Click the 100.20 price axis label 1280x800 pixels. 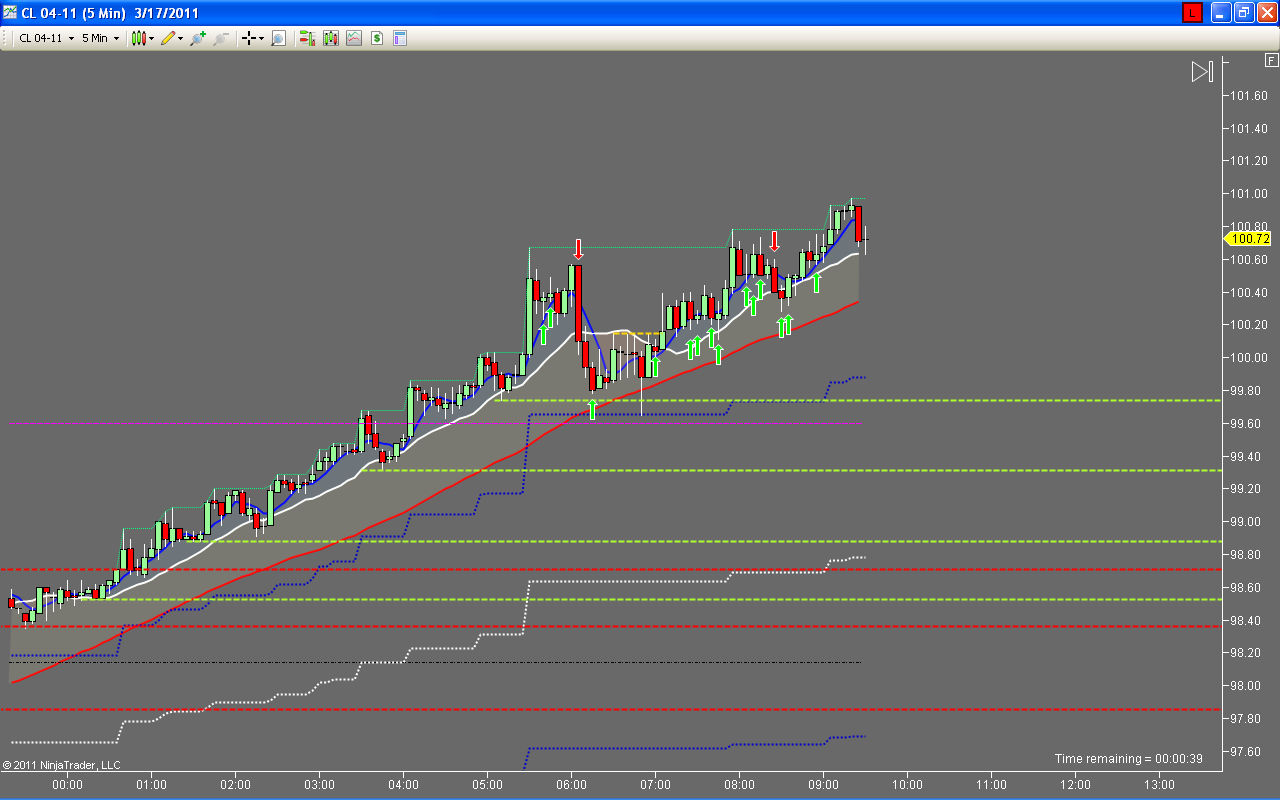tap(1249, 325)
